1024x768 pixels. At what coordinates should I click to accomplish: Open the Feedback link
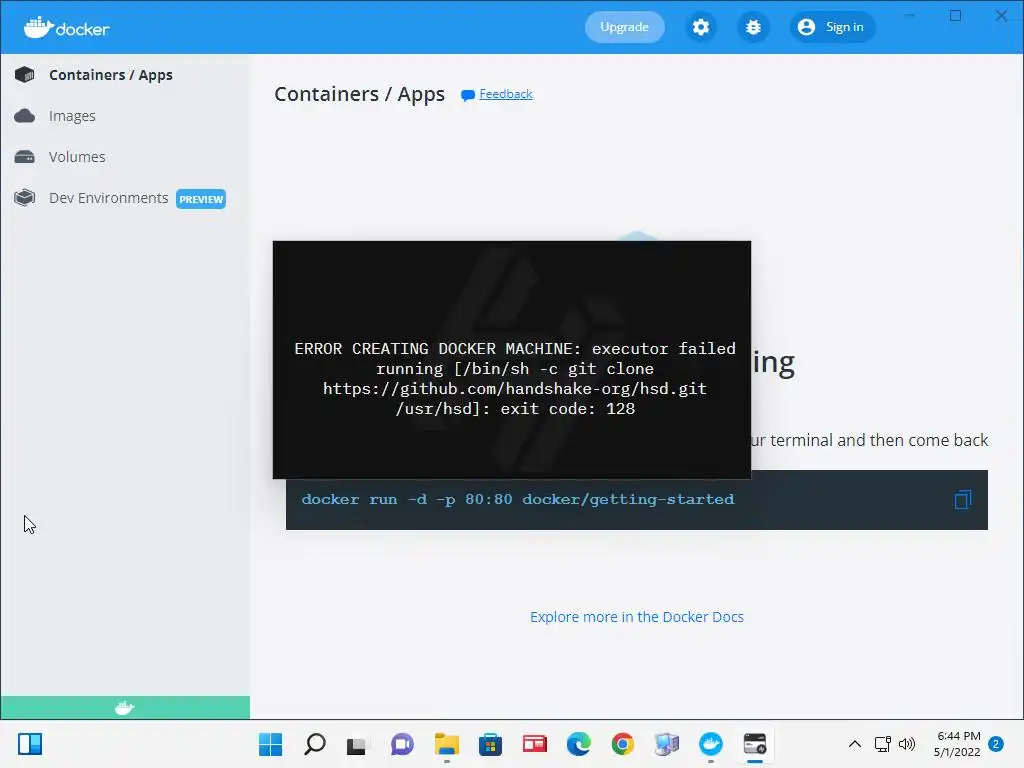pyautogui.click(x=505, y=94)
